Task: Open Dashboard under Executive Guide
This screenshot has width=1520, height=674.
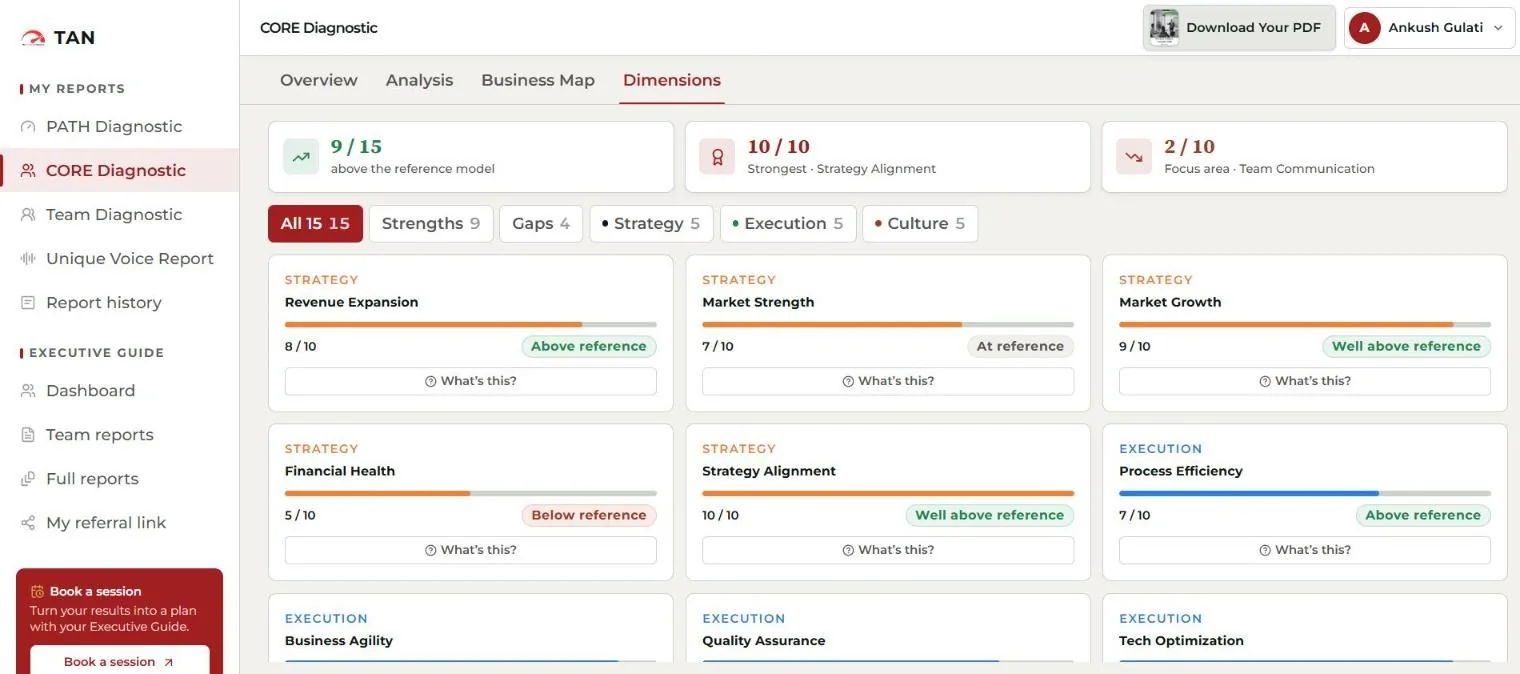Action: point(119,391)
